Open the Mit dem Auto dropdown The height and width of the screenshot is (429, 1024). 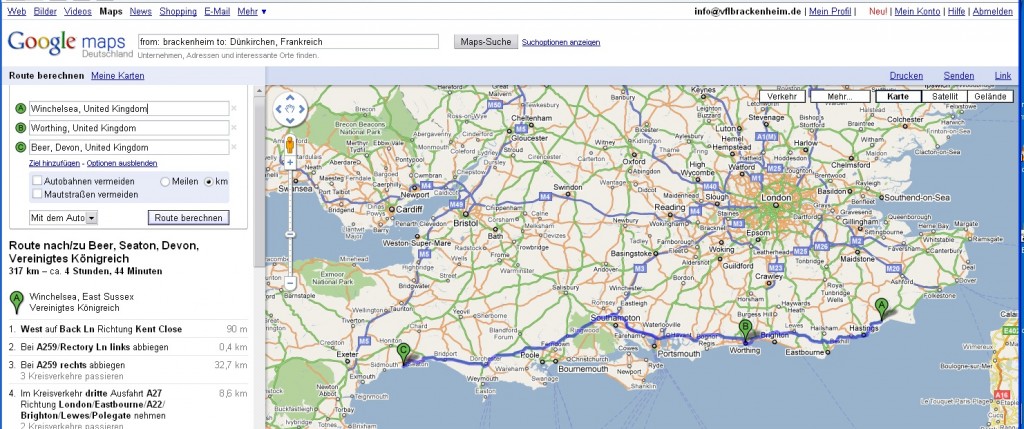tap(63, 217)
